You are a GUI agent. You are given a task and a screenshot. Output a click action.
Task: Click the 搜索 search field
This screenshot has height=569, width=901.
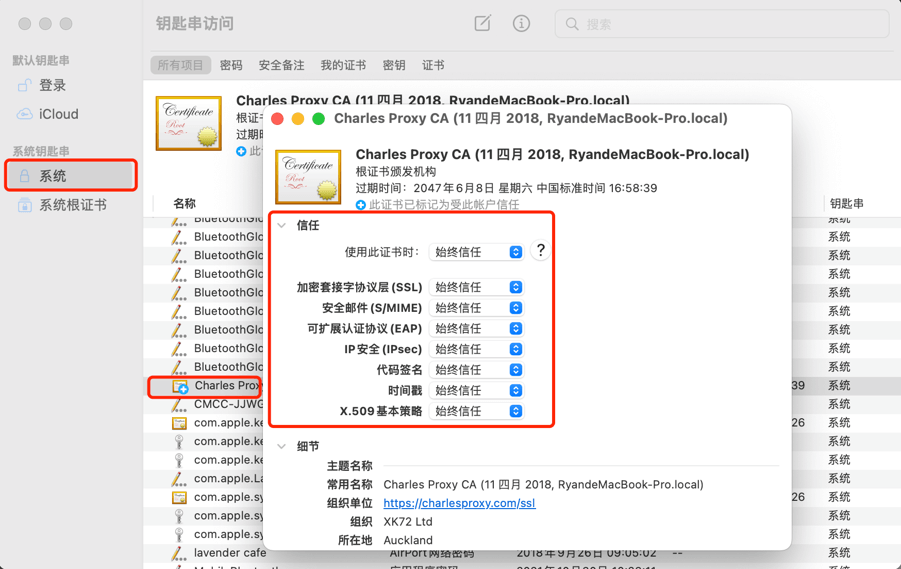point(720,24)
